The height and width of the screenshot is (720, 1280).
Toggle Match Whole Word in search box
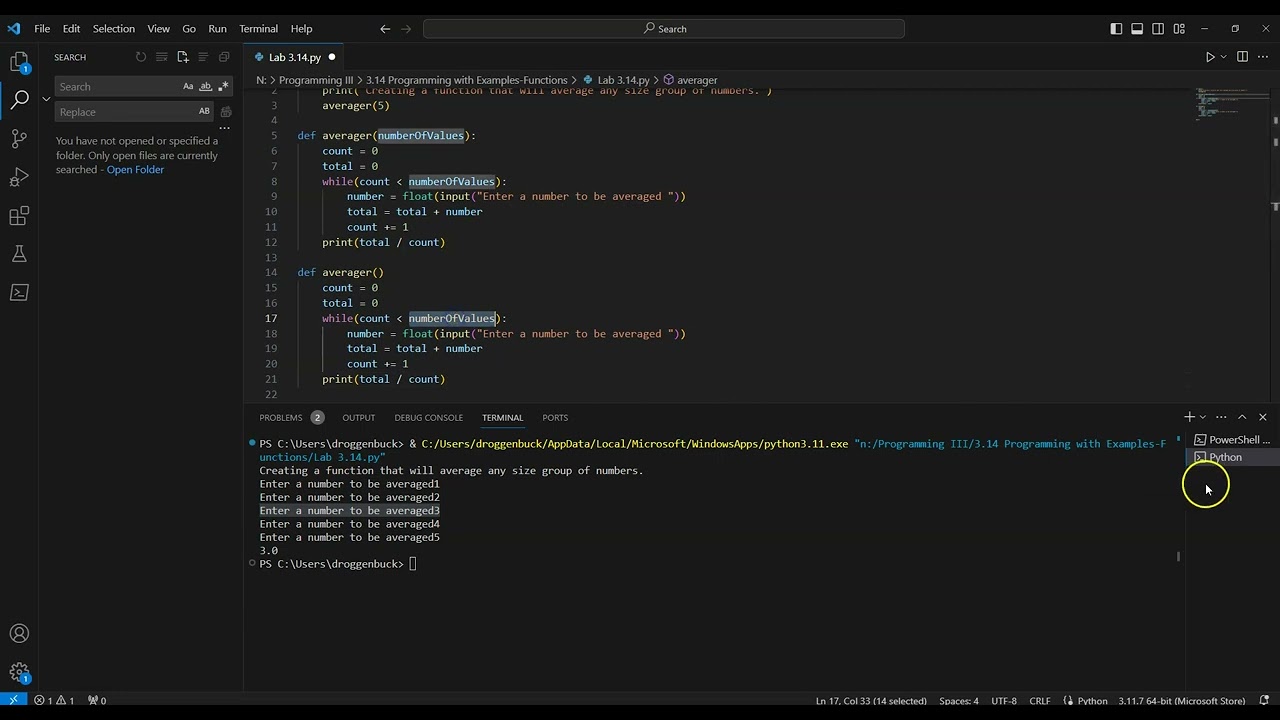click(x=204, y=87)
